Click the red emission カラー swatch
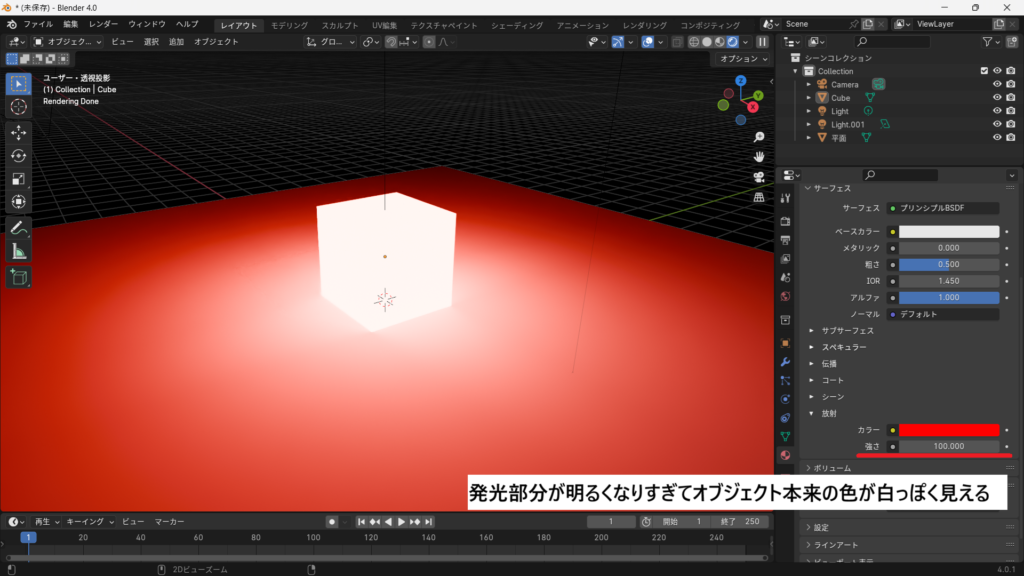This screenshot has height=576, width=1024. pos(949,430)
